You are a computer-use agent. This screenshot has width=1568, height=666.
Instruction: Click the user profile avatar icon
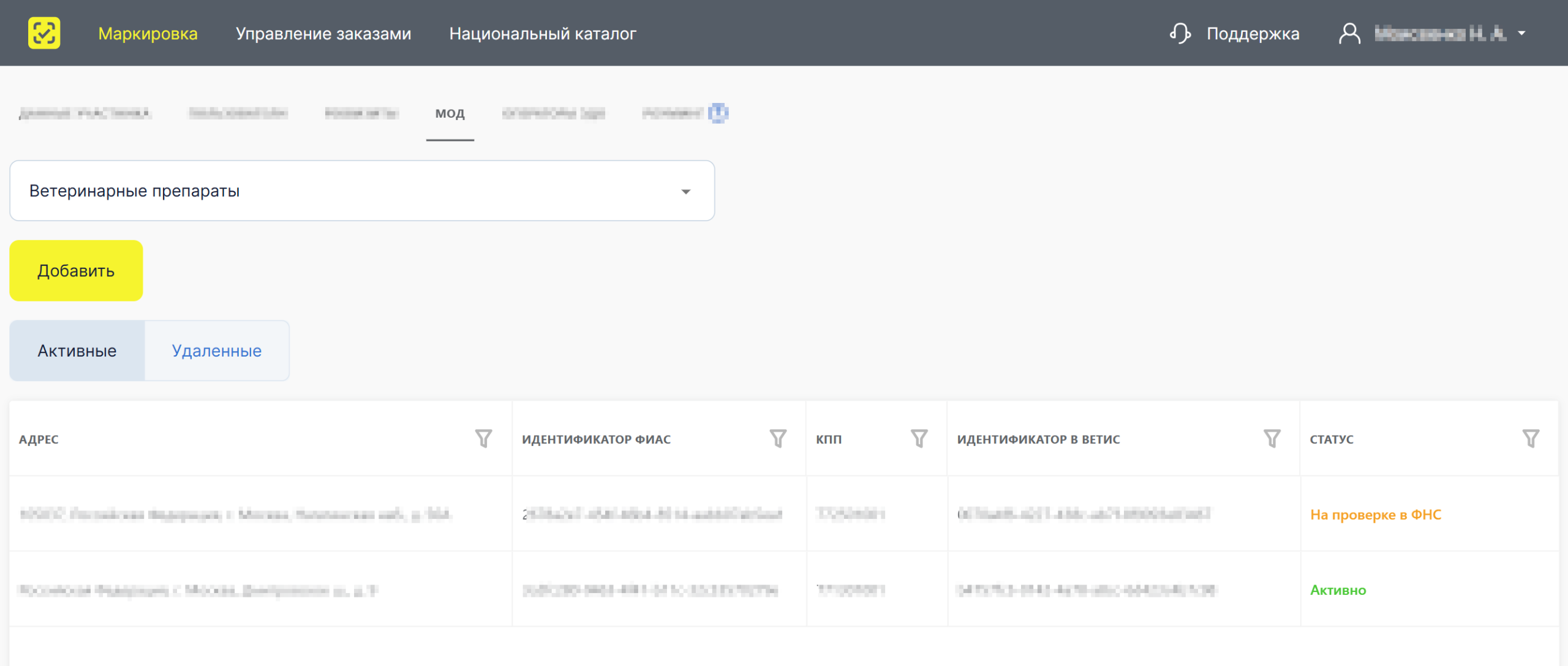(1349, 33)
